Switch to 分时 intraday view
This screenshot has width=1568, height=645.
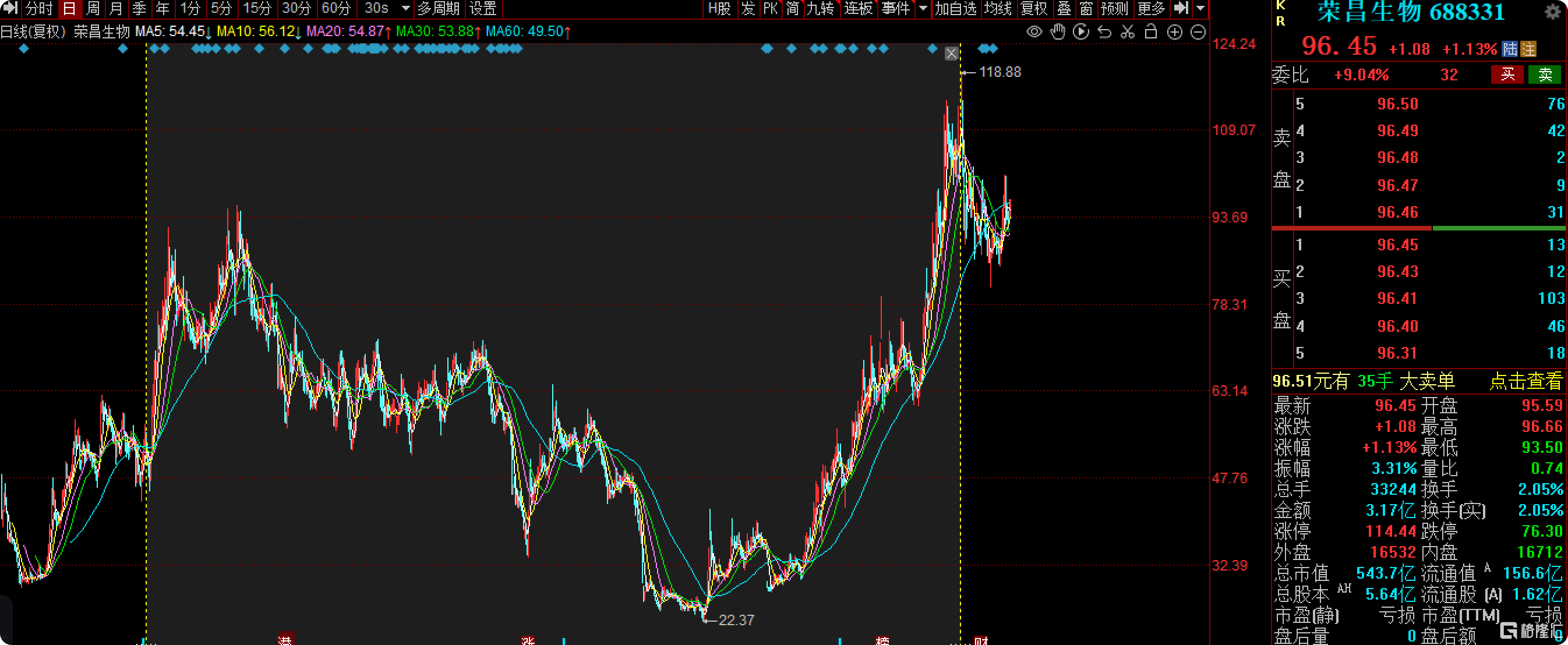tap(39, 9)
